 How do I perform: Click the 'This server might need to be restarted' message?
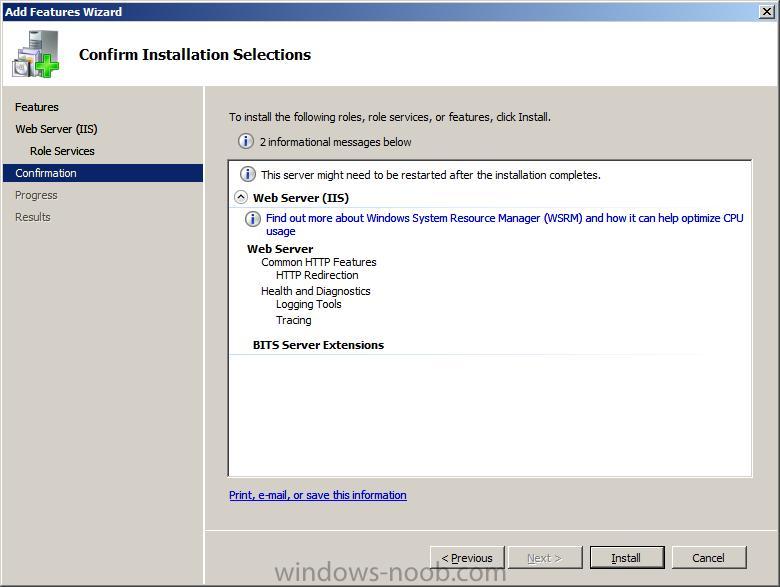pos(431,175)
